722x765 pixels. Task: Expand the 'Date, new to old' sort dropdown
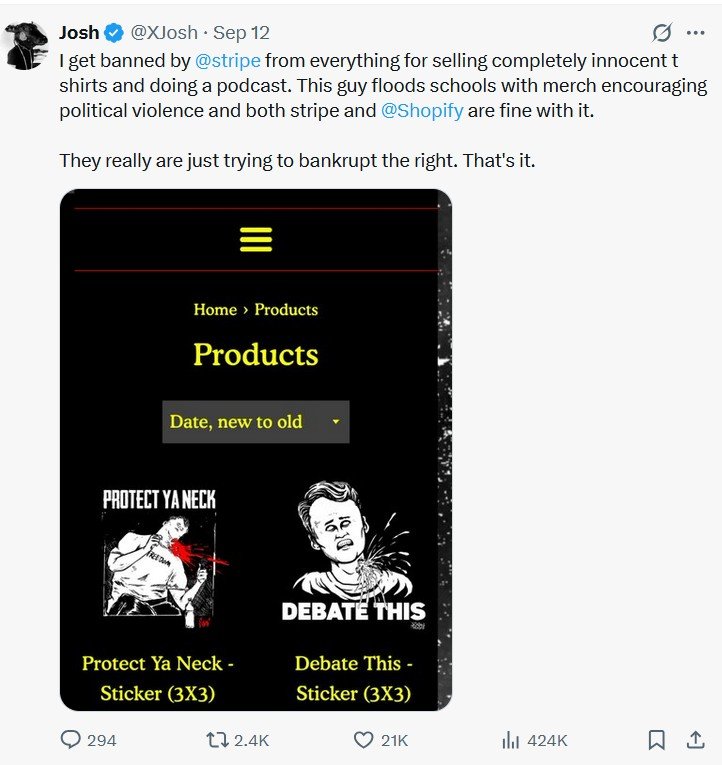point(255,422)
